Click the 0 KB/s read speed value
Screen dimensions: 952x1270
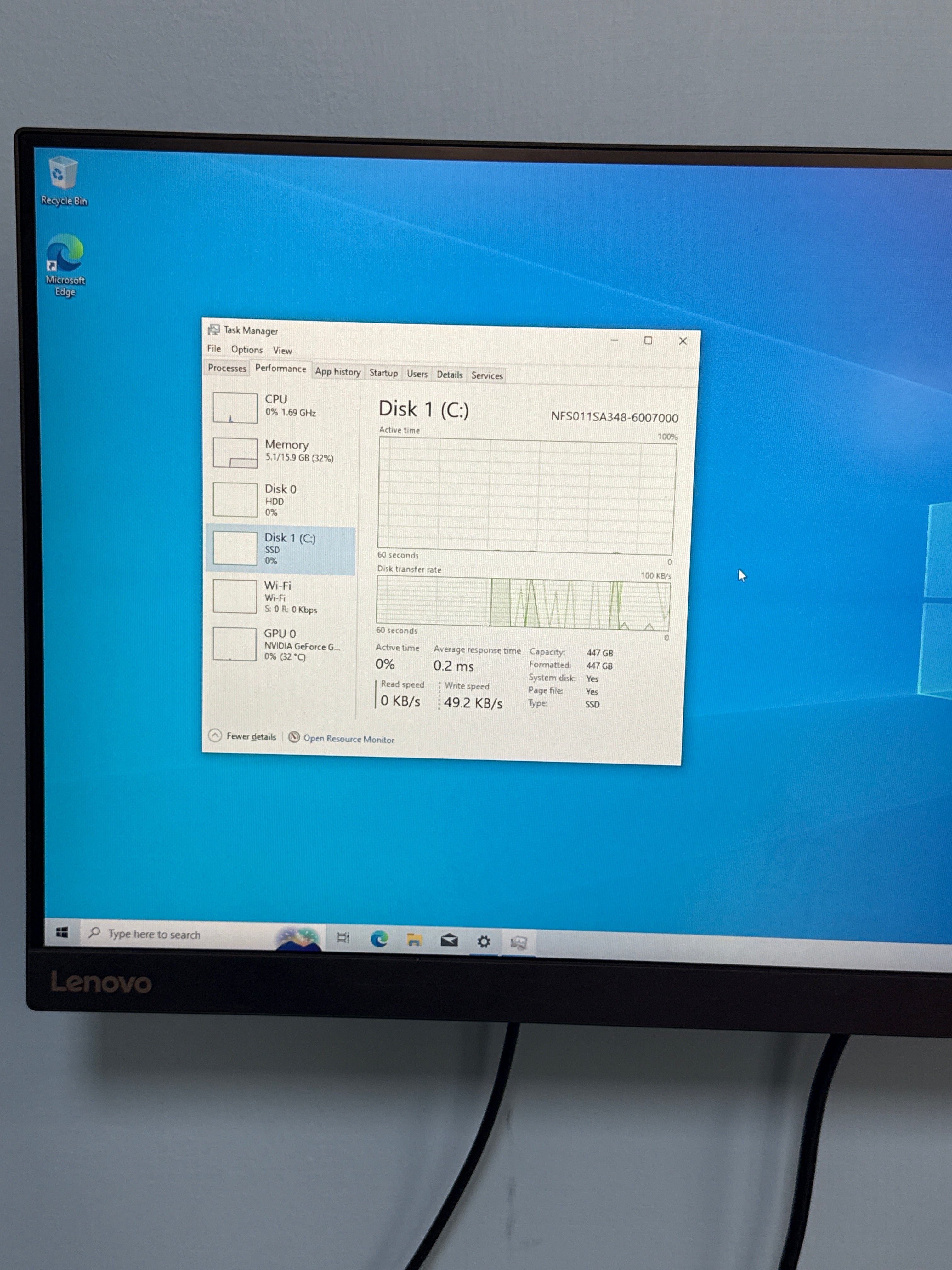tap(400, 701)
